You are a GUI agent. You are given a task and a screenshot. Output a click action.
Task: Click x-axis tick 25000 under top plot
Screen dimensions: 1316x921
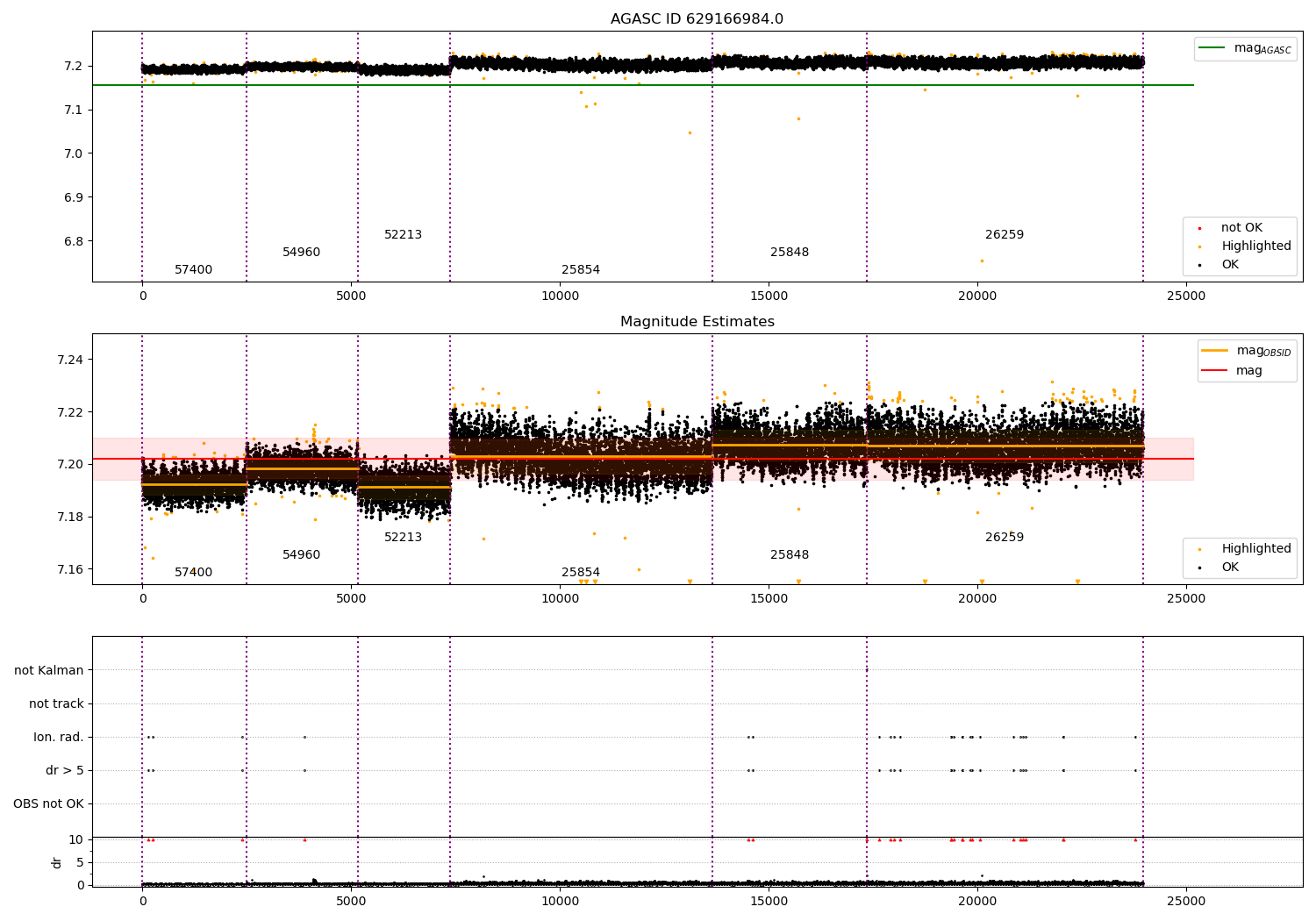tap(1186, 296)
